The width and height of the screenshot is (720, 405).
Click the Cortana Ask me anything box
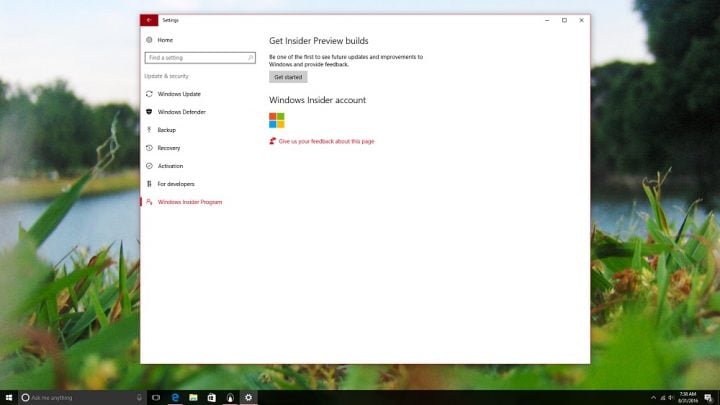tap(82, 398)
